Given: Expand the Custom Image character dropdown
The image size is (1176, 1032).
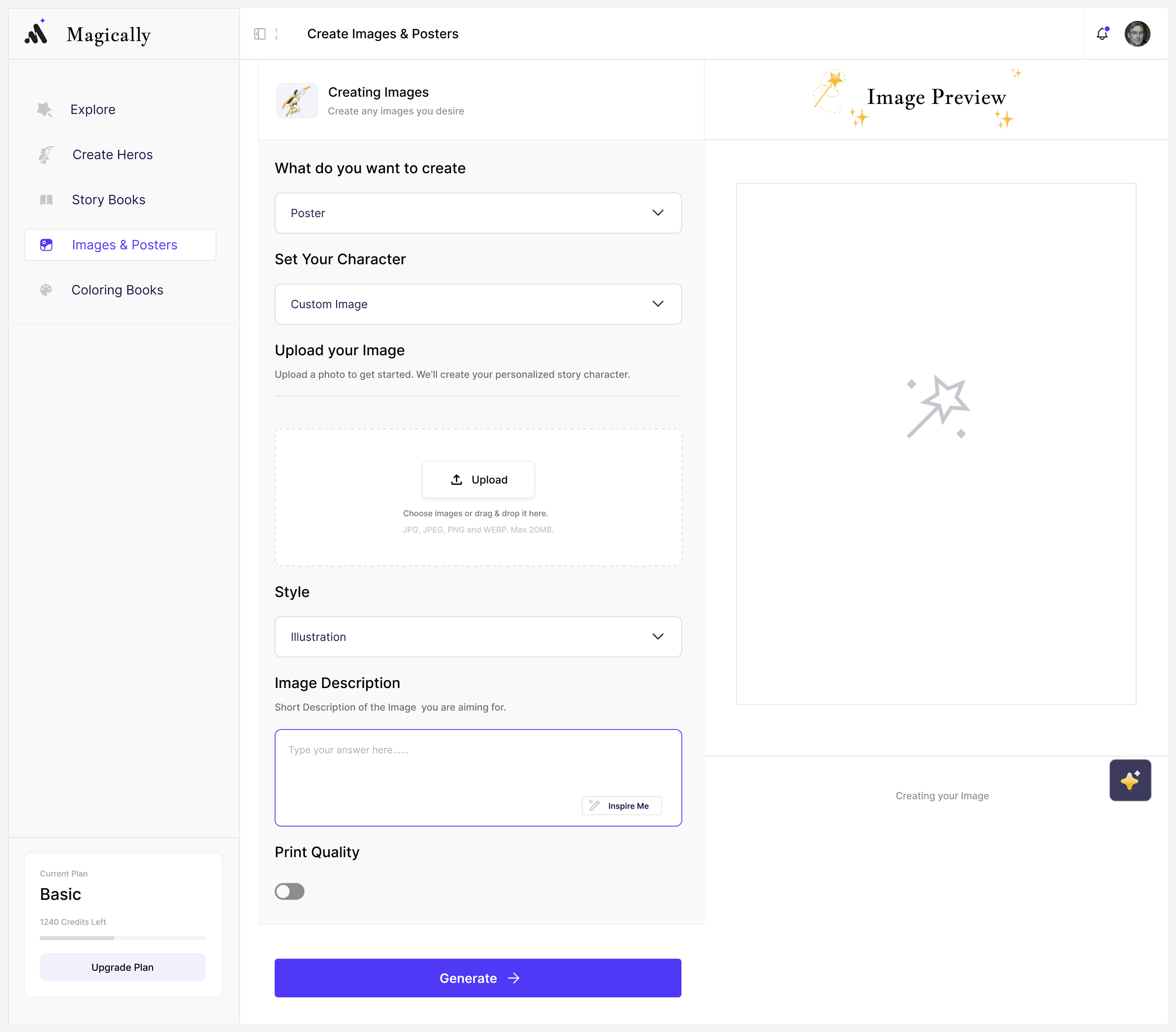Looking at the screenshot, I should 478,304.
